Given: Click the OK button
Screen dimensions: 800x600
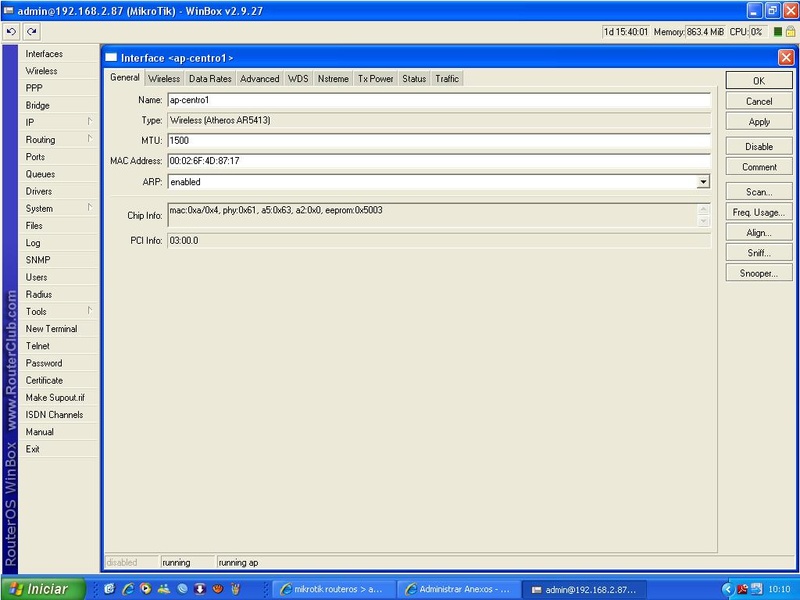Looking at the screenshot, I should point(759,81).
